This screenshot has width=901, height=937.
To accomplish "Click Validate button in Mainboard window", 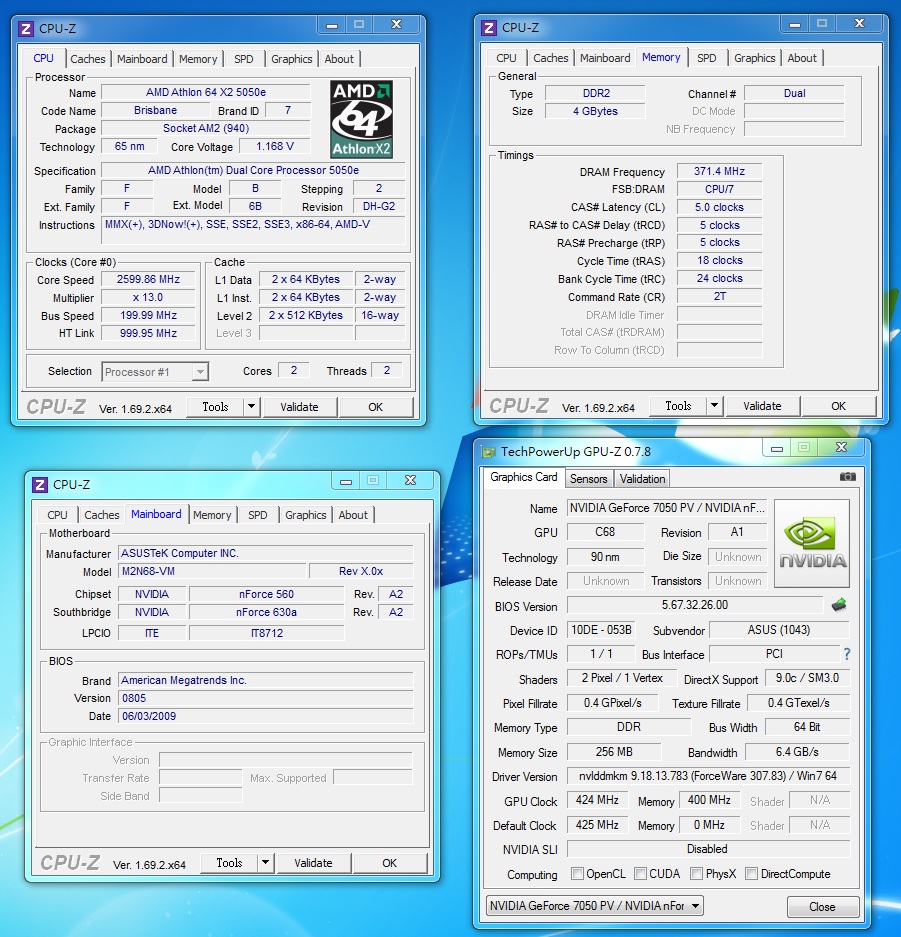I will coord(313,863).
